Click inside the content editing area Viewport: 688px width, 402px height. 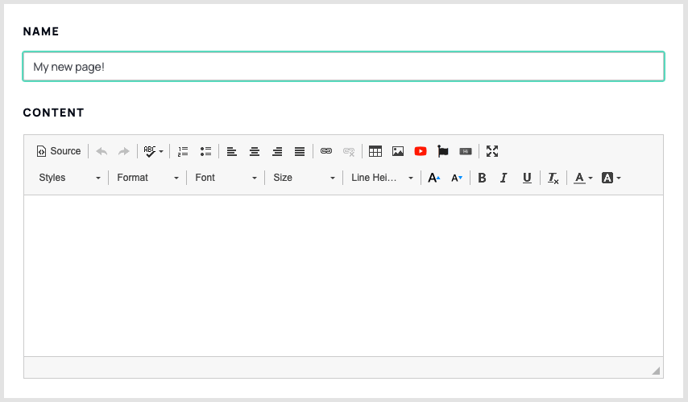point(344,276)
